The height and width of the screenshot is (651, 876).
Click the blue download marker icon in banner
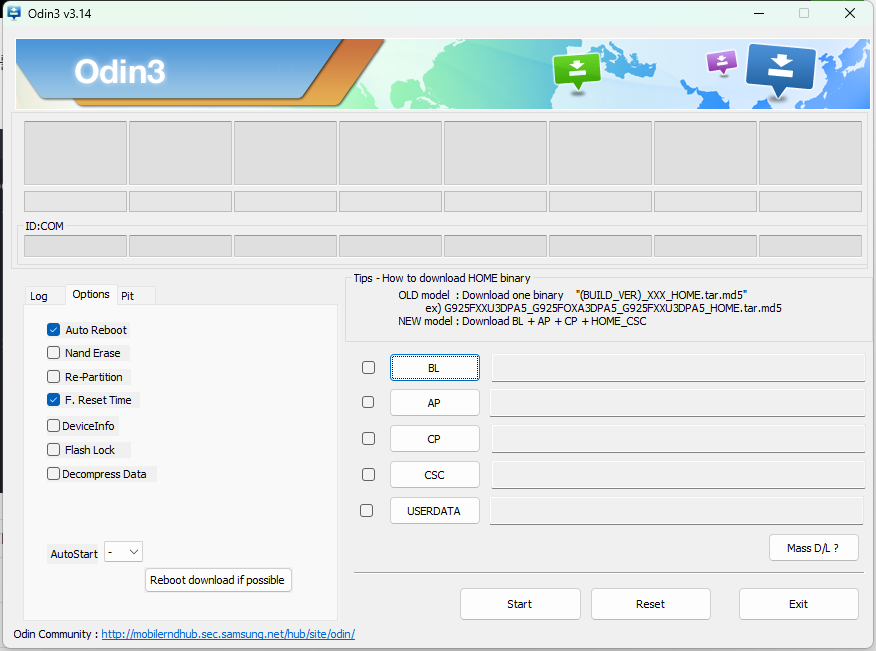click(780, 70)
